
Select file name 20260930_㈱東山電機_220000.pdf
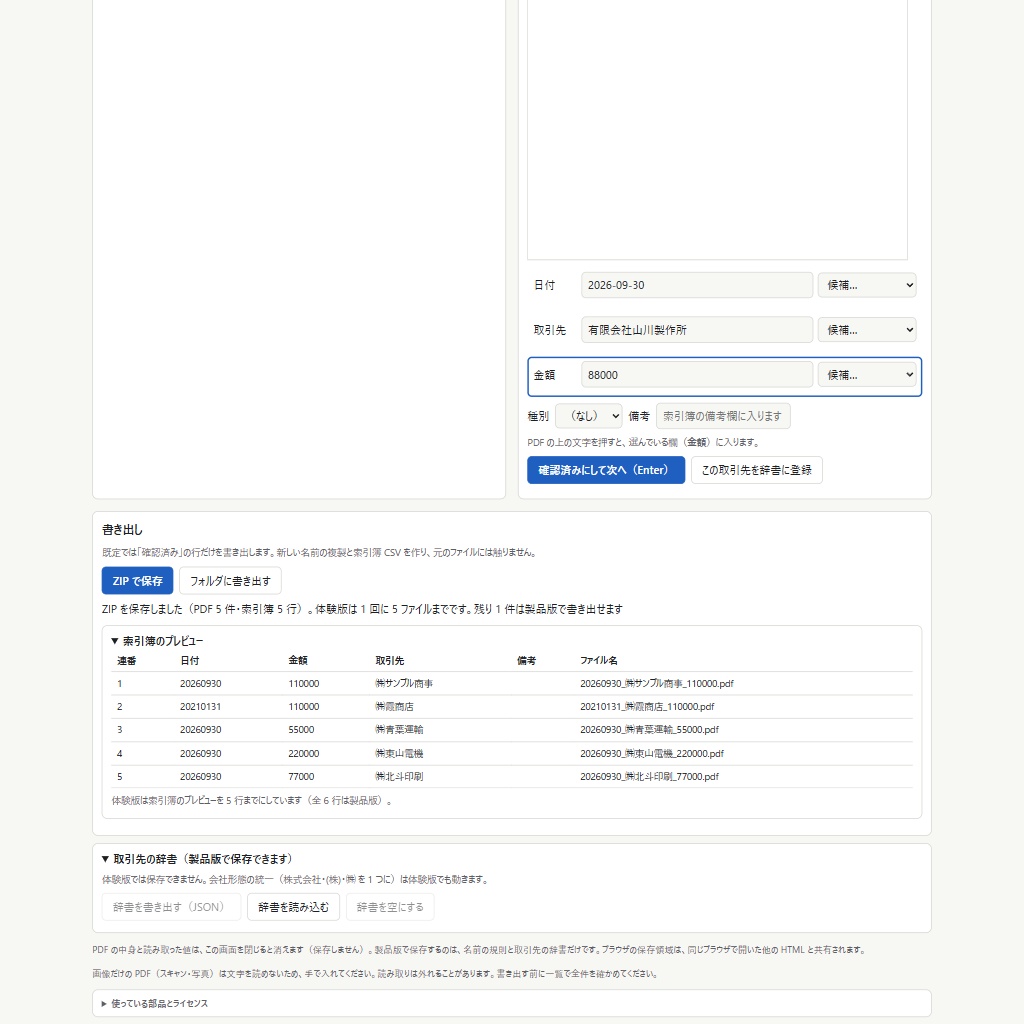point(652,754)
